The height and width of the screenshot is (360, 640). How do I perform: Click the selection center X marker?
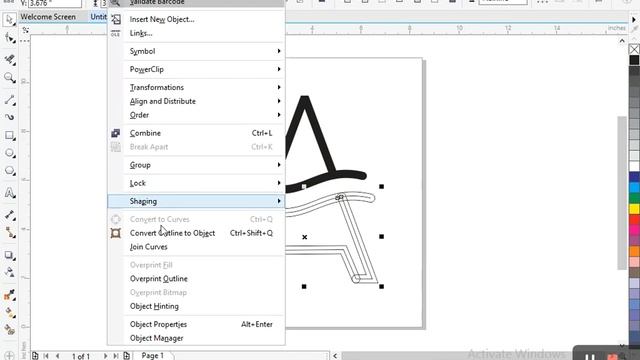tap(304, 237)
